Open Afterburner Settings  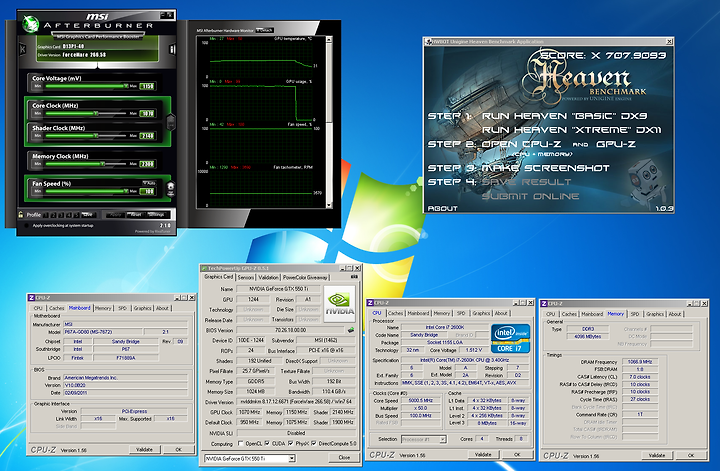pos(157,214)
